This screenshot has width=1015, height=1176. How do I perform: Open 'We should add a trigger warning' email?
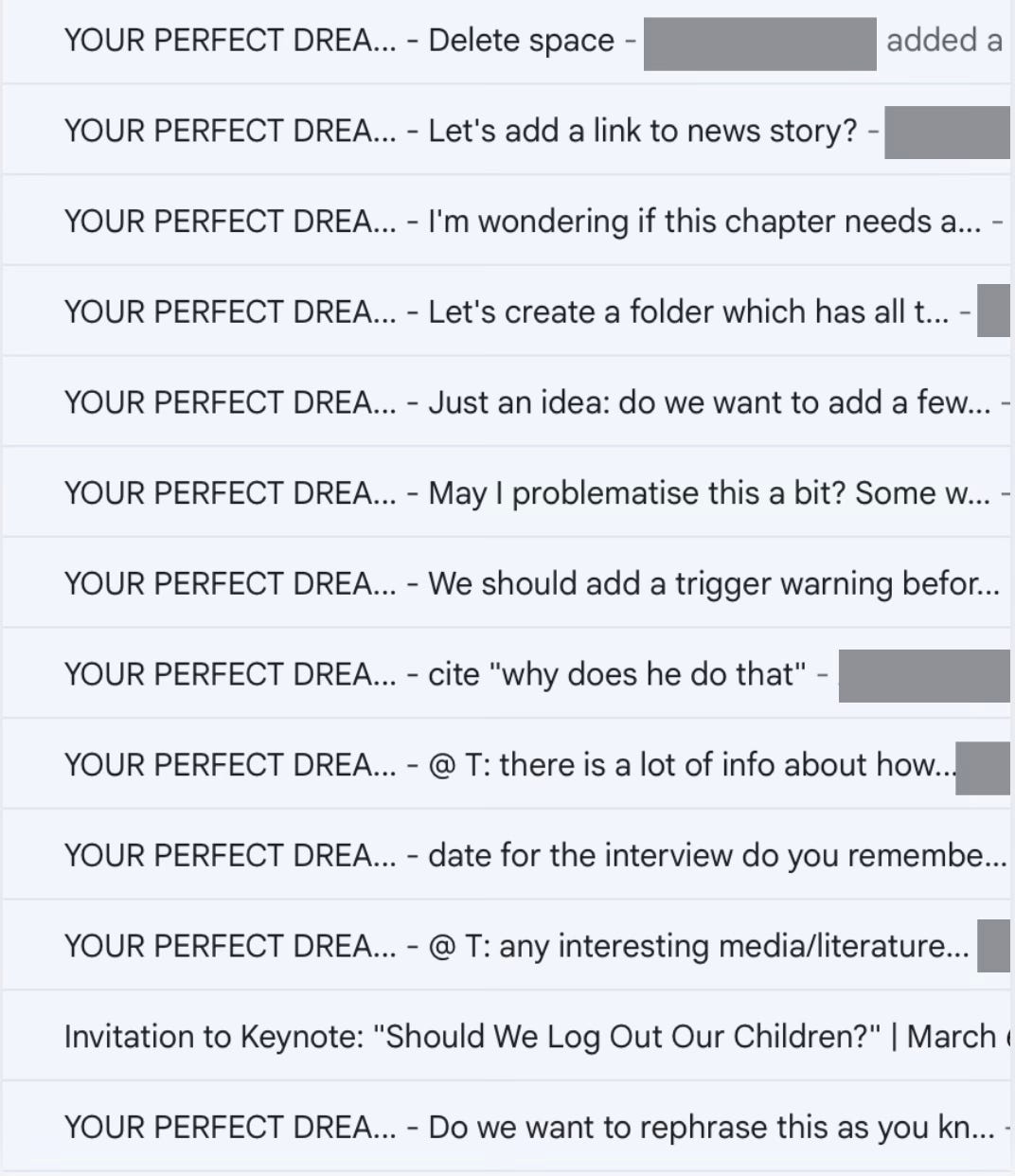click(x=508, y=583)
